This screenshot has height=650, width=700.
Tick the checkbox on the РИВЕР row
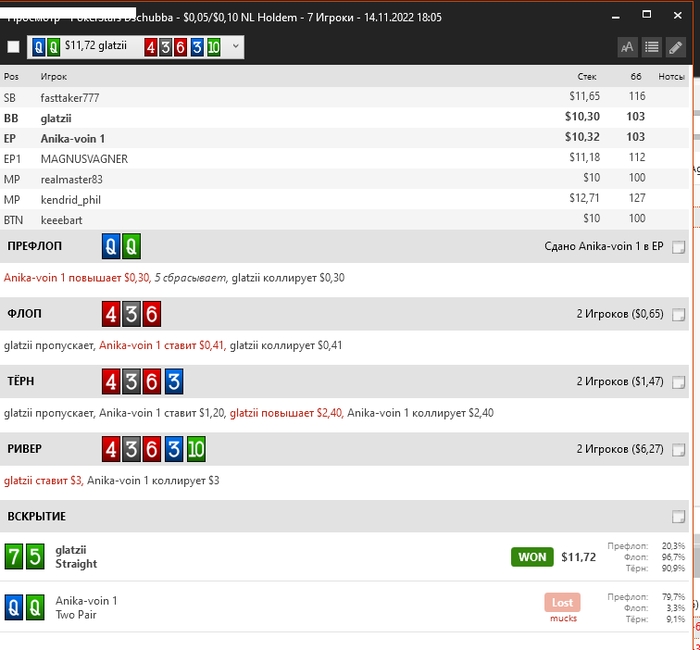[679, 450]
